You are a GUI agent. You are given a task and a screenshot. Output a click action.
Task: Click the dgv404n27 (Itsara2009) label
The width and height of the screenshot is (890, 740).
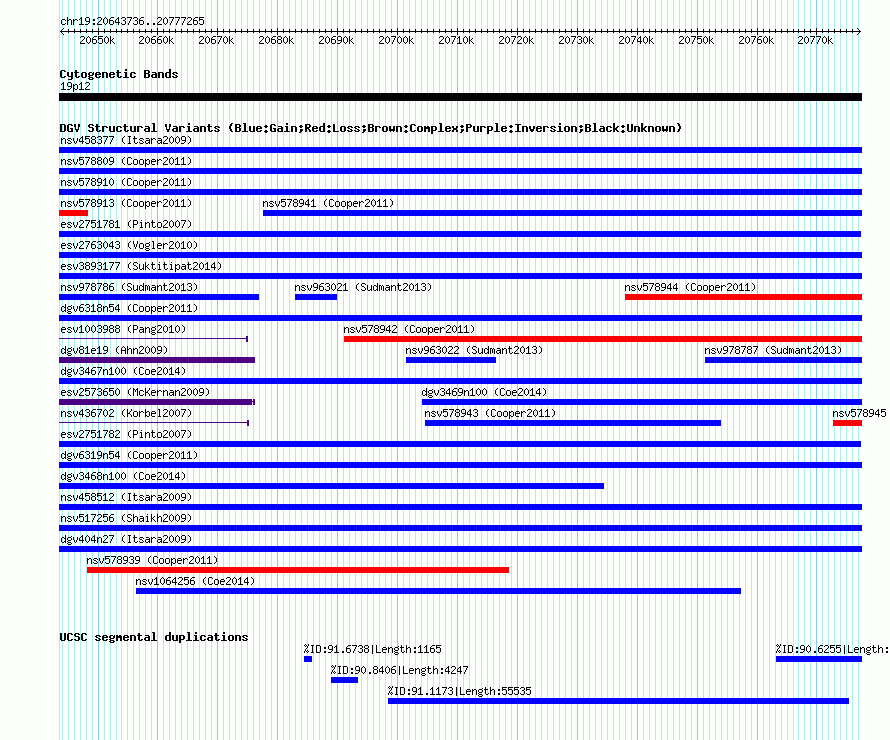126,539
